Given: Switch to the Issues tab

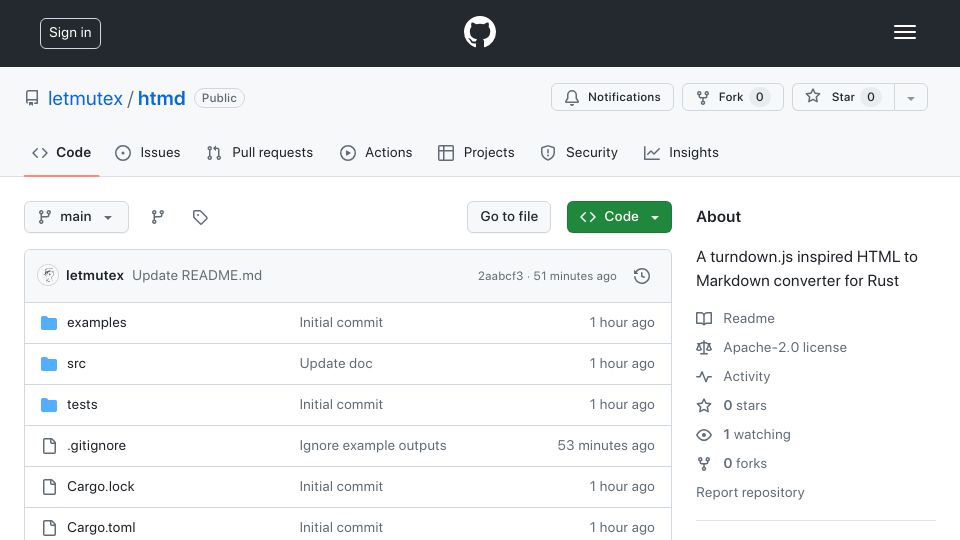Looking at the screenshot, I should (148, 152).
